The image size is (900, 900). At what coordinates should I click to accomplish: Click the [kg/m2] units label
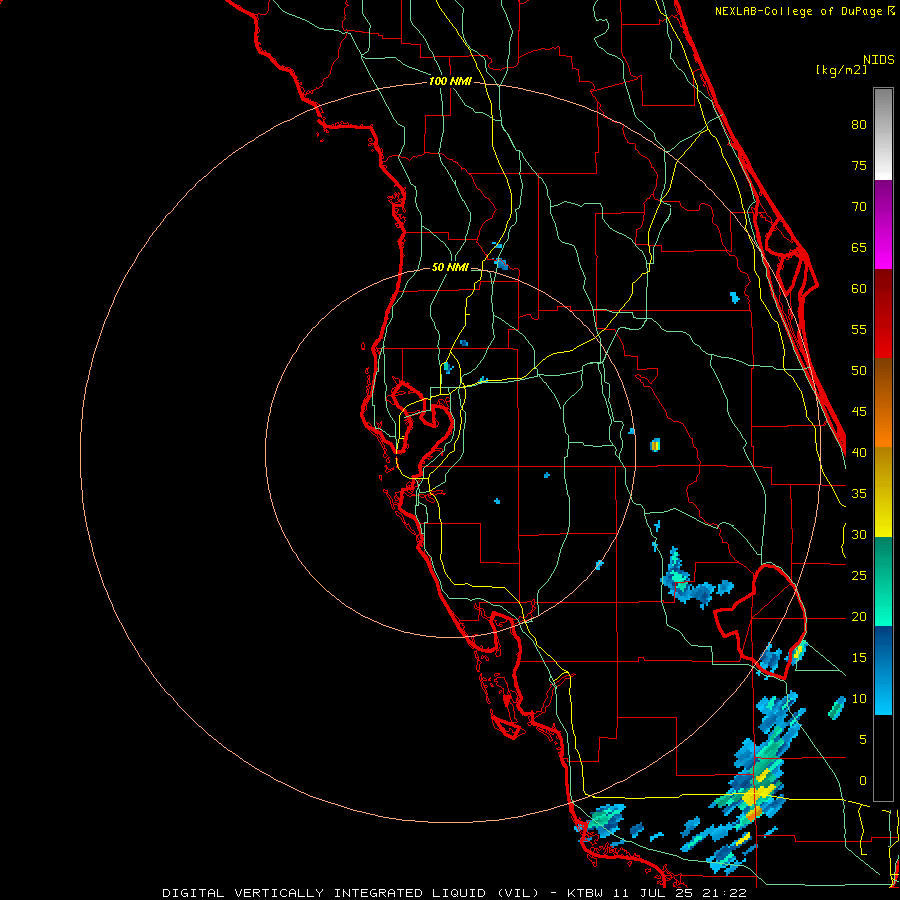tap(841, 70)
